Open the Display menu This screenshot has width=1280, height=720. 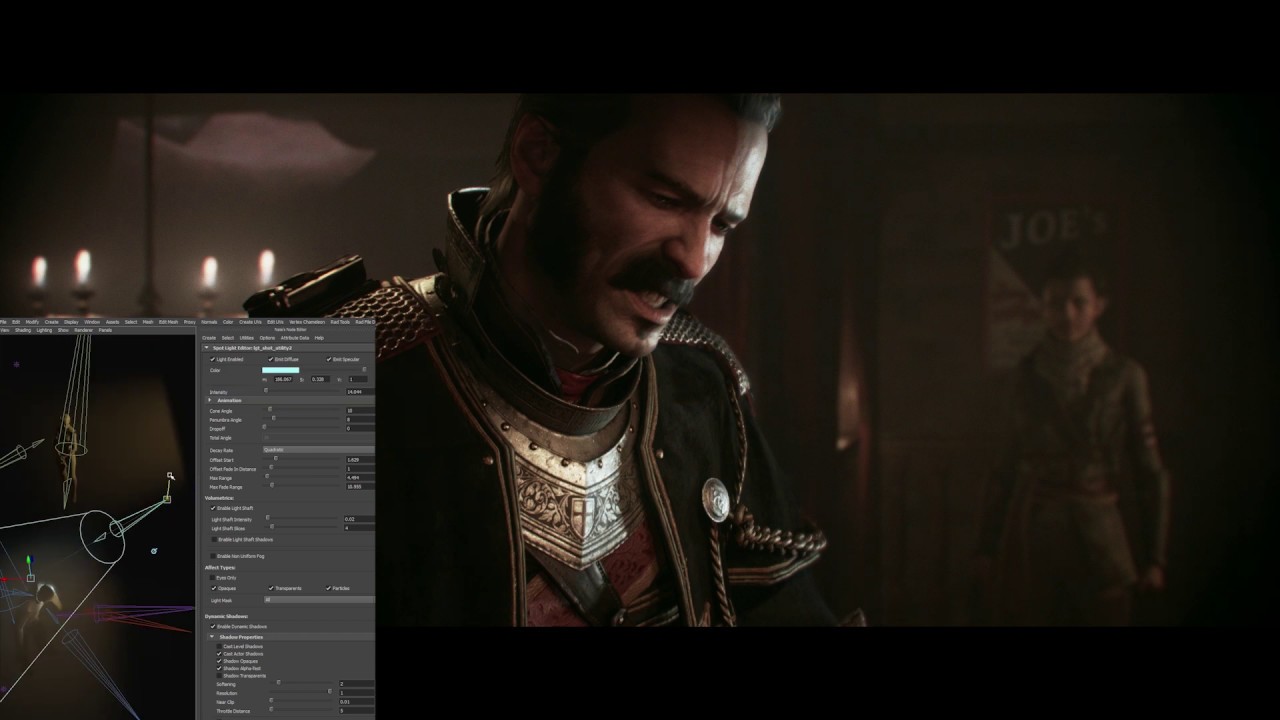pos(71,322)
